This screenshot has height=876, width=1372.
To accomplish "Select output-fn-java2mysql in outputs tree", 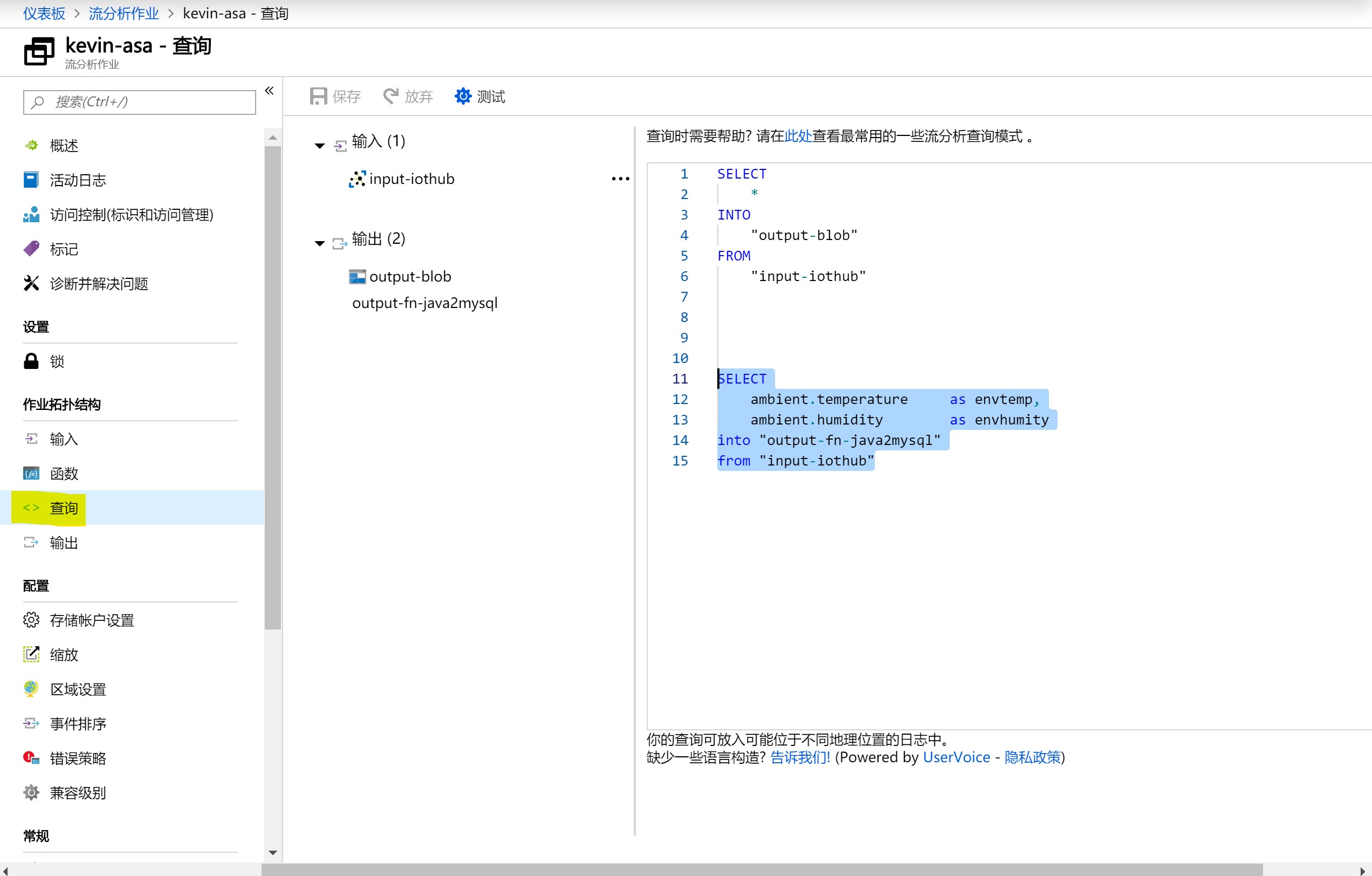I will coord(425,303).
